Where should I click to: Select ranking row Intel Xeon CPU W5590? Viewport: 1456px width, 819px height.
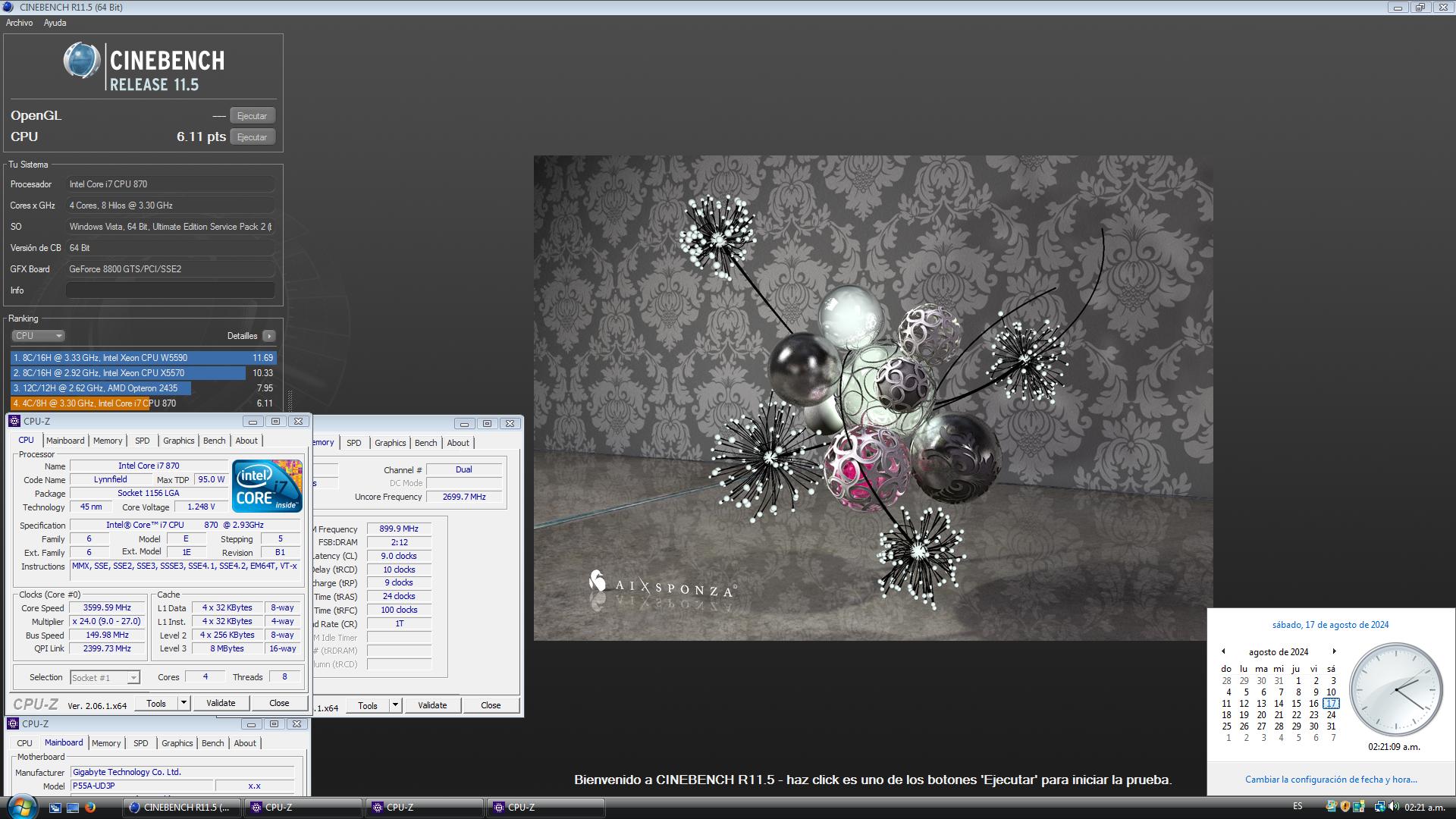[x=143, y=358]
